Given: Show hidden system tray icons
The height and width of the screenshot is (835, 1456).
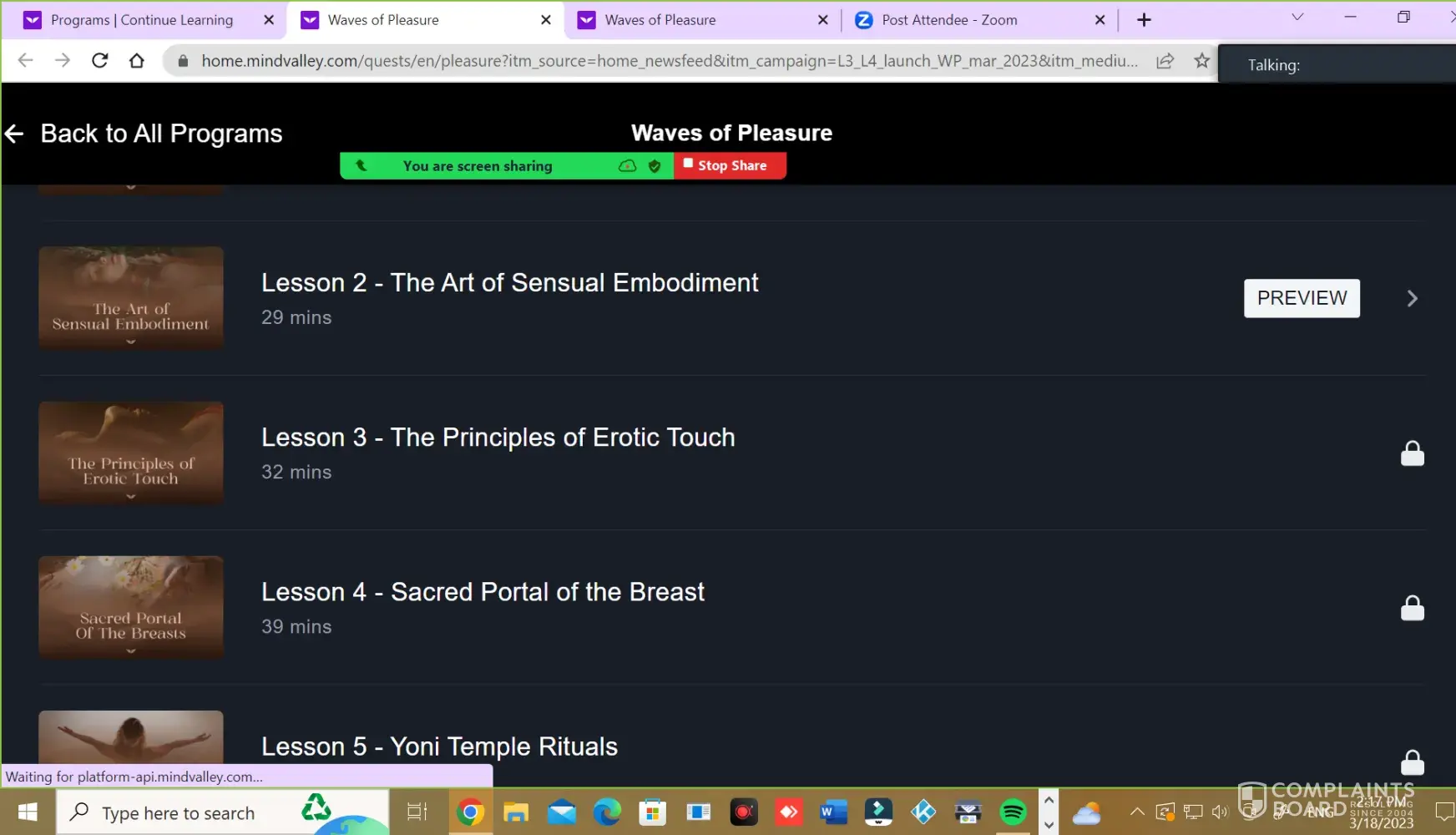Looking at the screenshot, I should pyautogui.click(x=1137, y=812).
